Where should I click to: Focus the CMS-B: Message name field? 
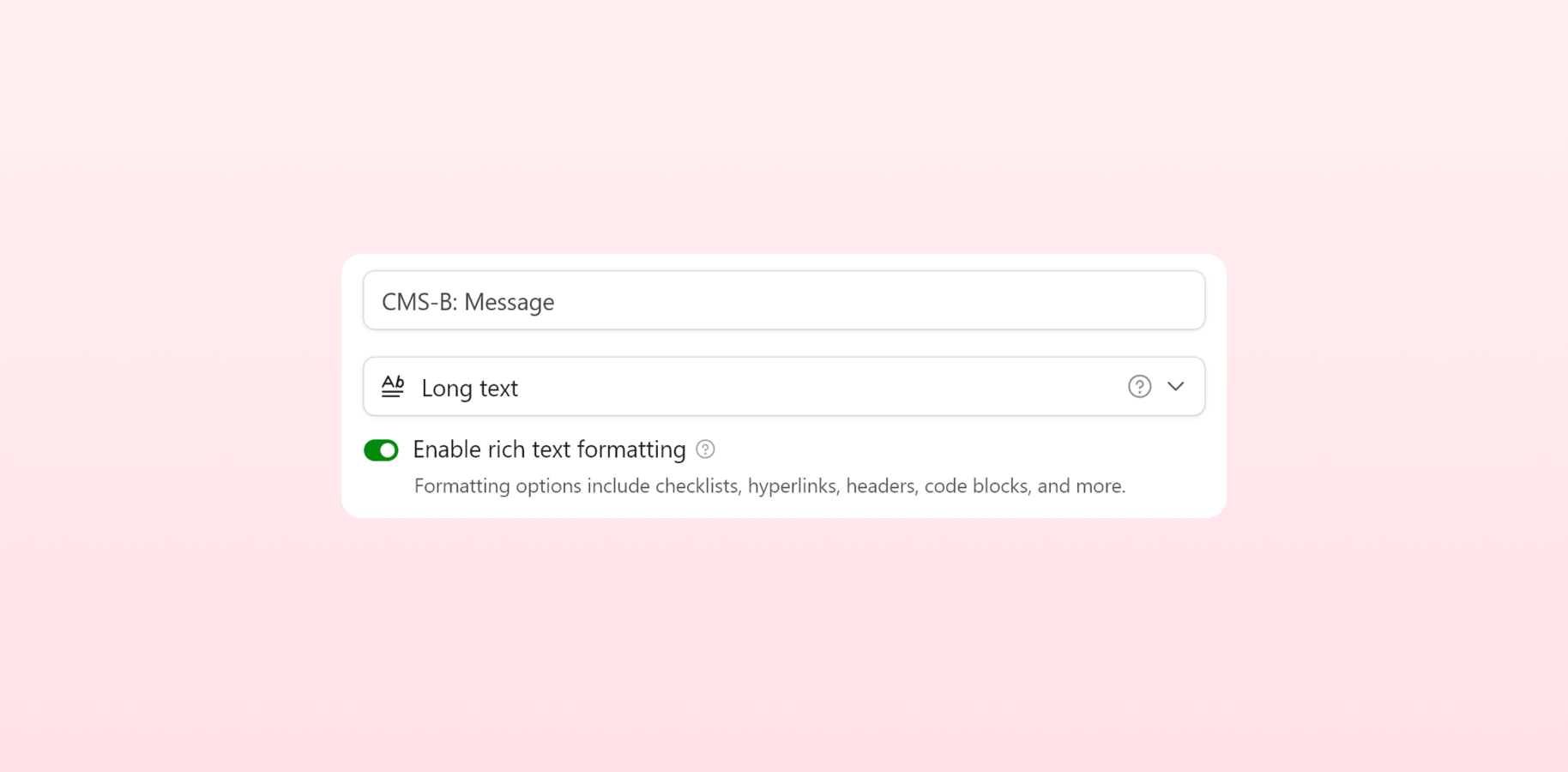click(x=784, y=300)
